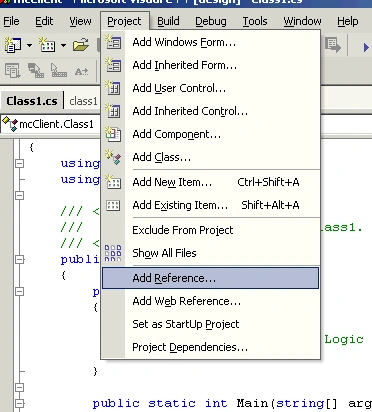Open the Help menu

[348, 21]
